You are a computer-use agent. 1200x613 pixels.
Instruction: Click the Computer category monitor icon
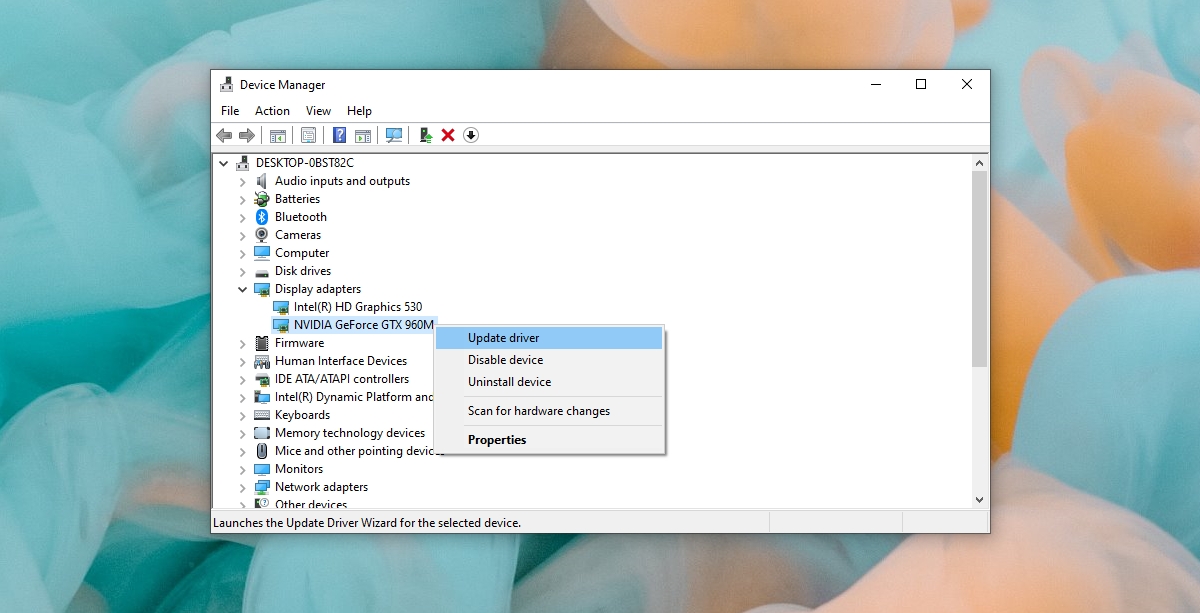[x=262, y=253]
